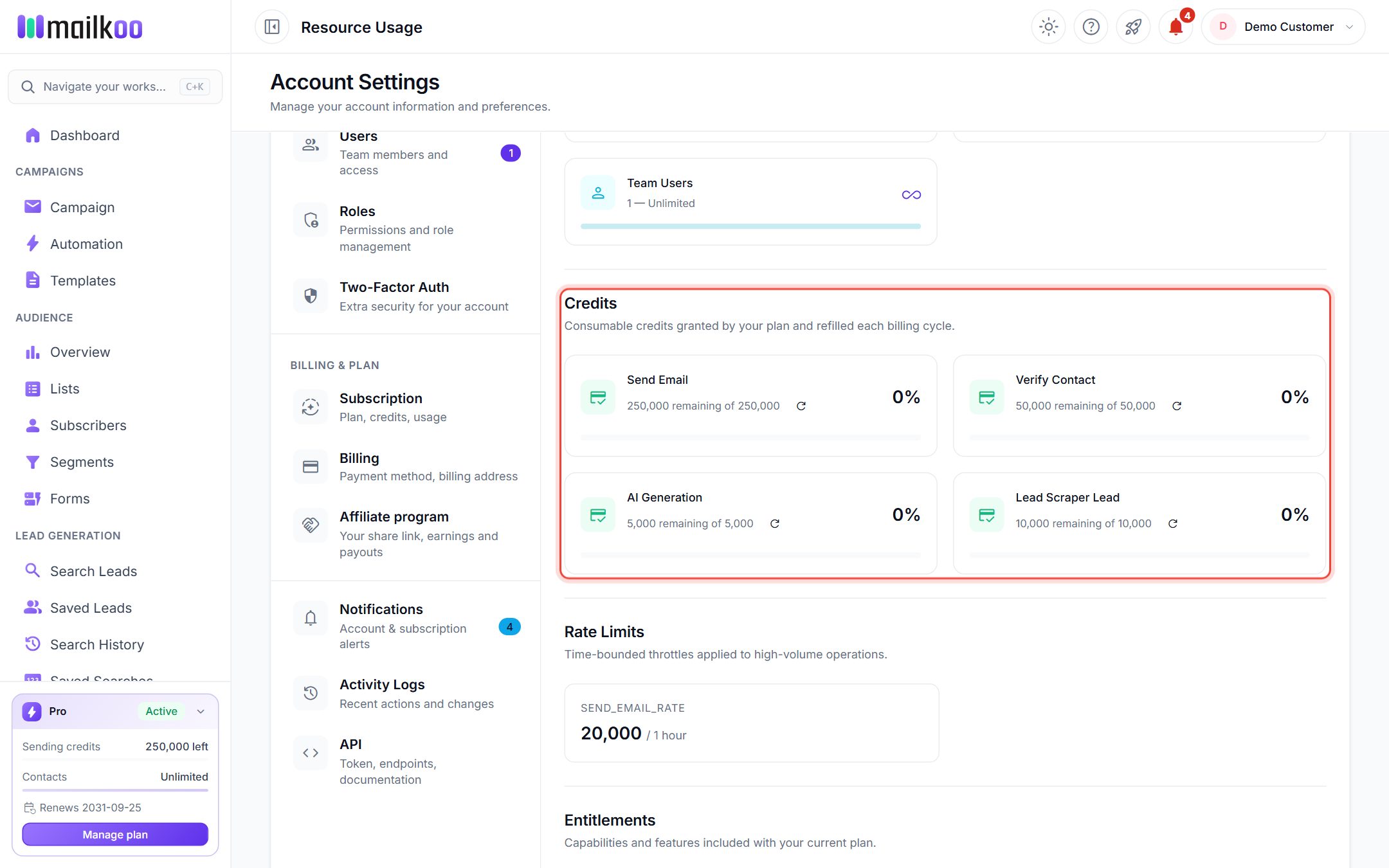Switch theme with the sun icon
This screenshot has width=1389, height=868.
[1048, 27]
